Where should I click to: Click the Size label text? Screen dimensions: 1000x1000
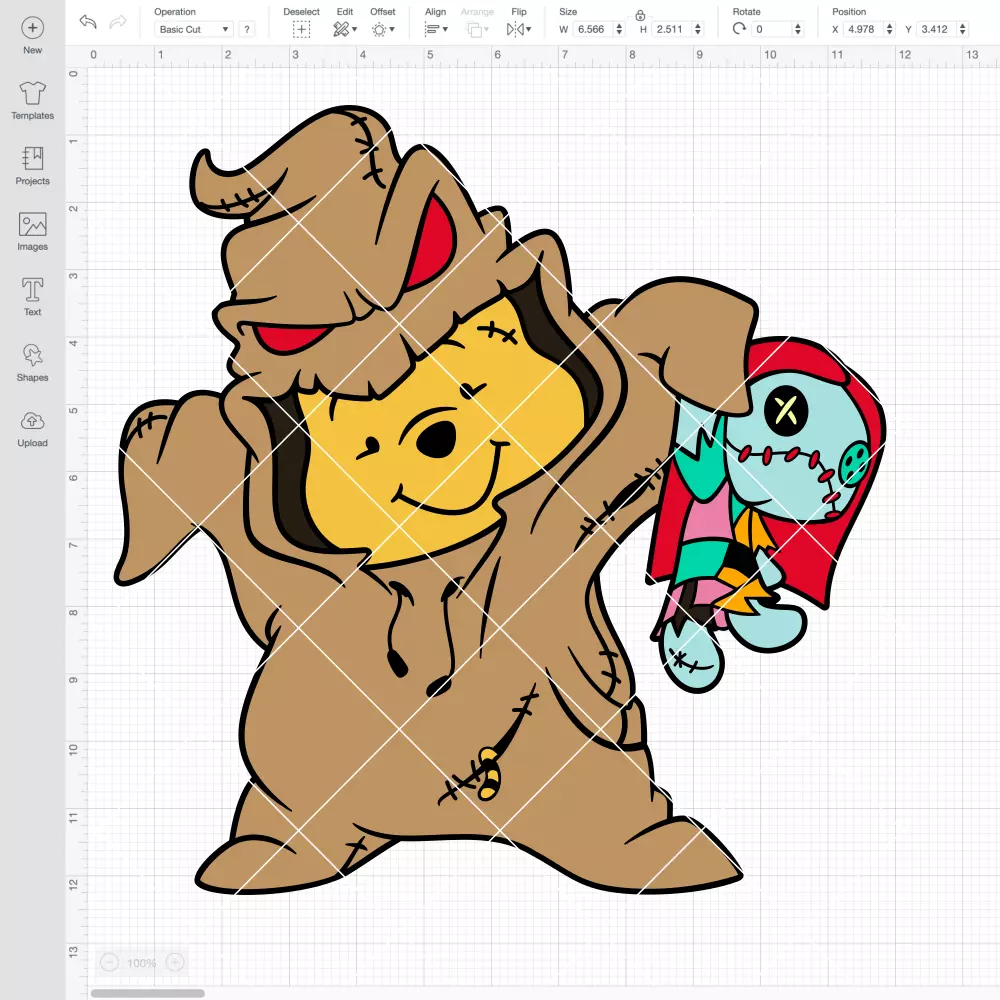[568, 11]
